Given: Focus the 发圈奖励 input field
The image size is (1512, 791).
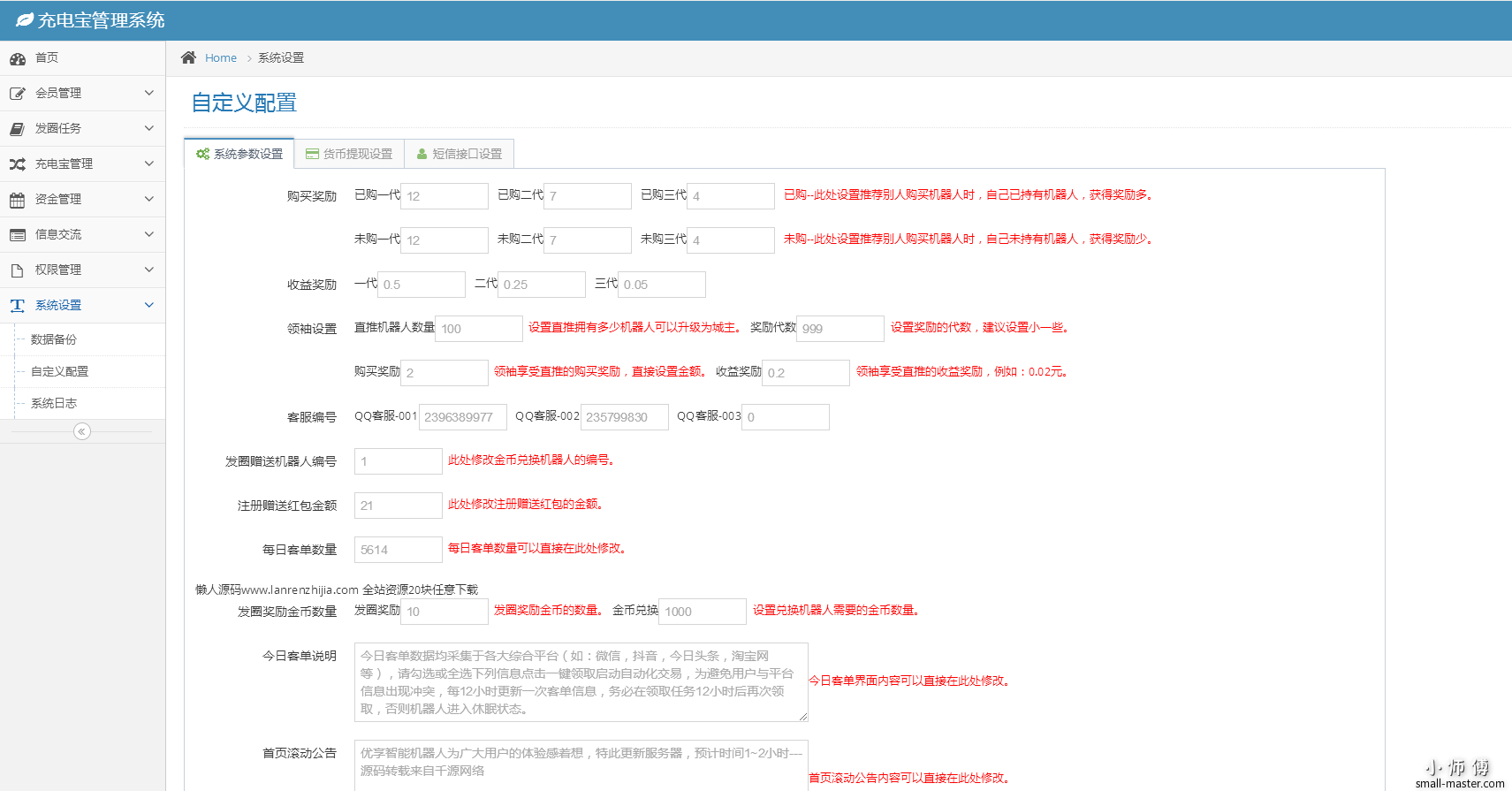Looking at the screenshot, I should [444, 612].
